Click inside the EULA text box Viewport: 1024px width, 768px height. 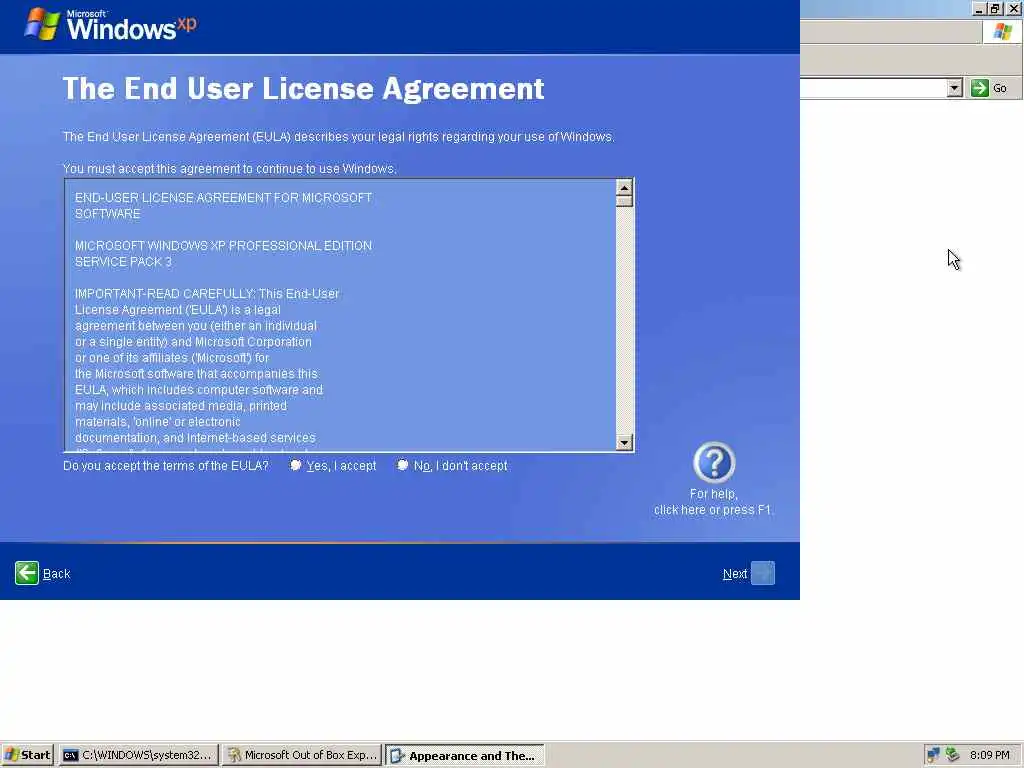(340, 315)
